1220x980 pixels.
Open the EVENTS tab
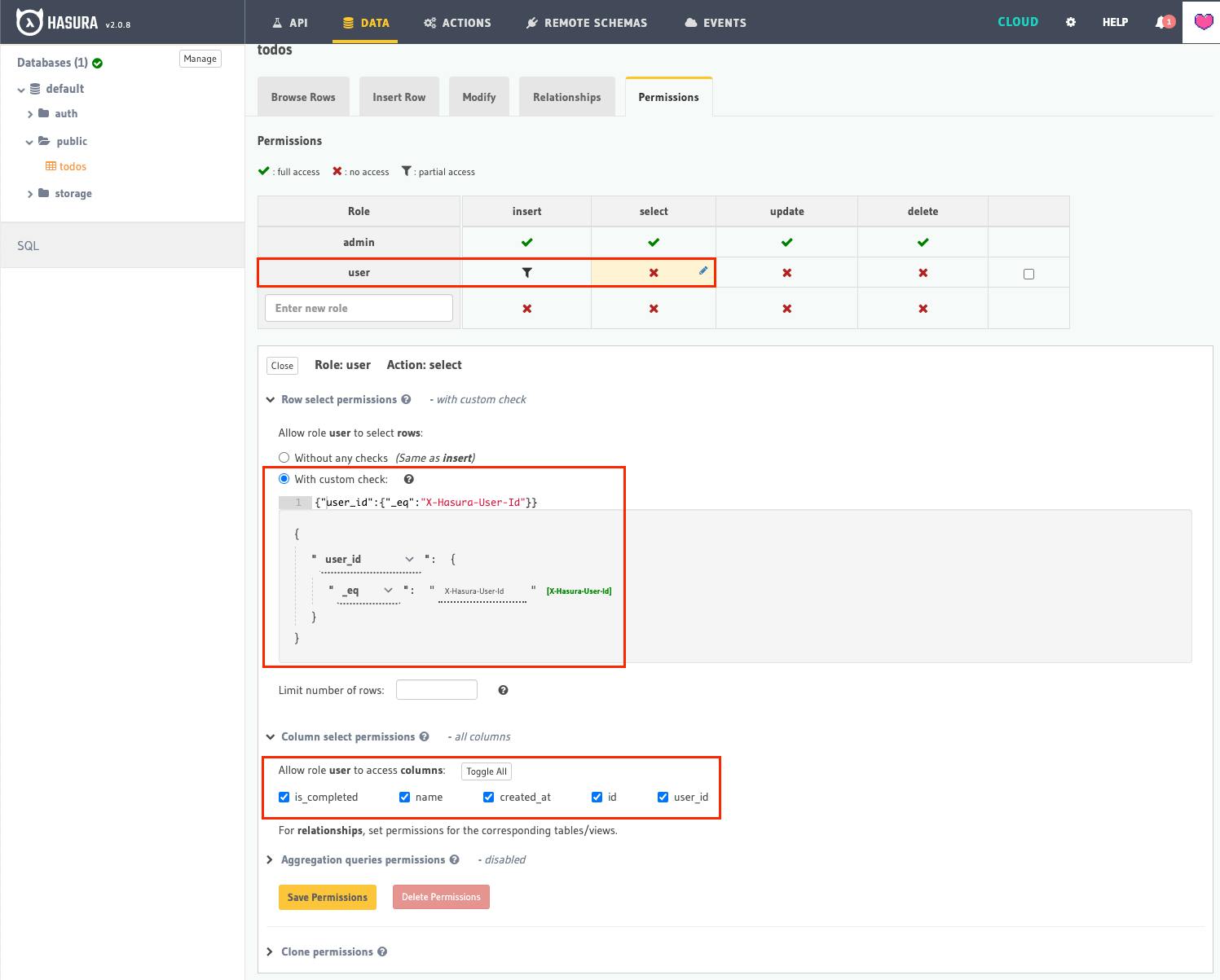(716, 23)
